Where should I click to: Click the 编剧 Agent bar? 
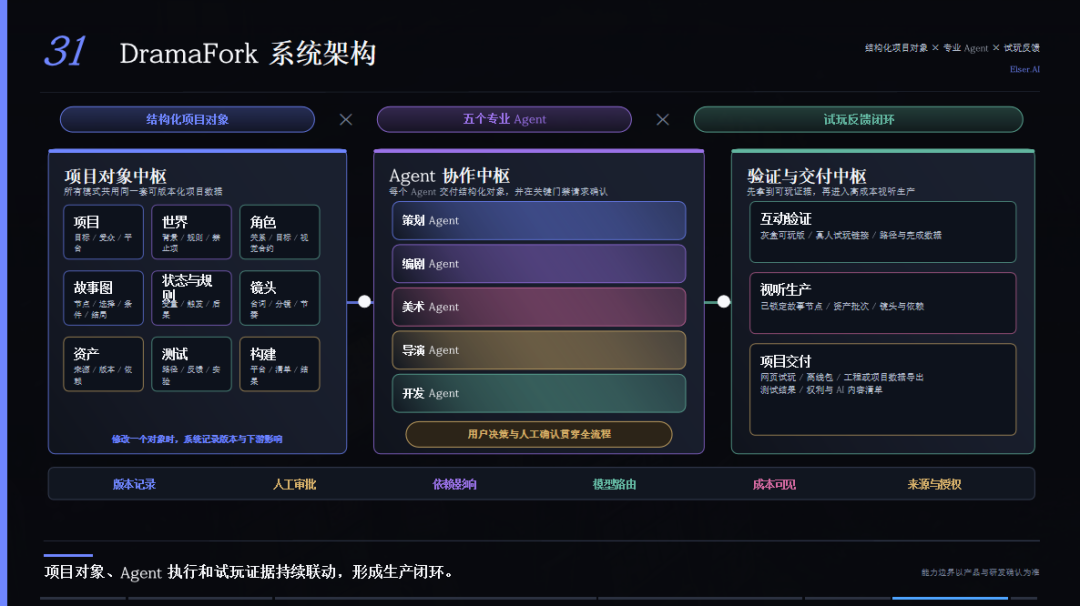tap(539, 264)
